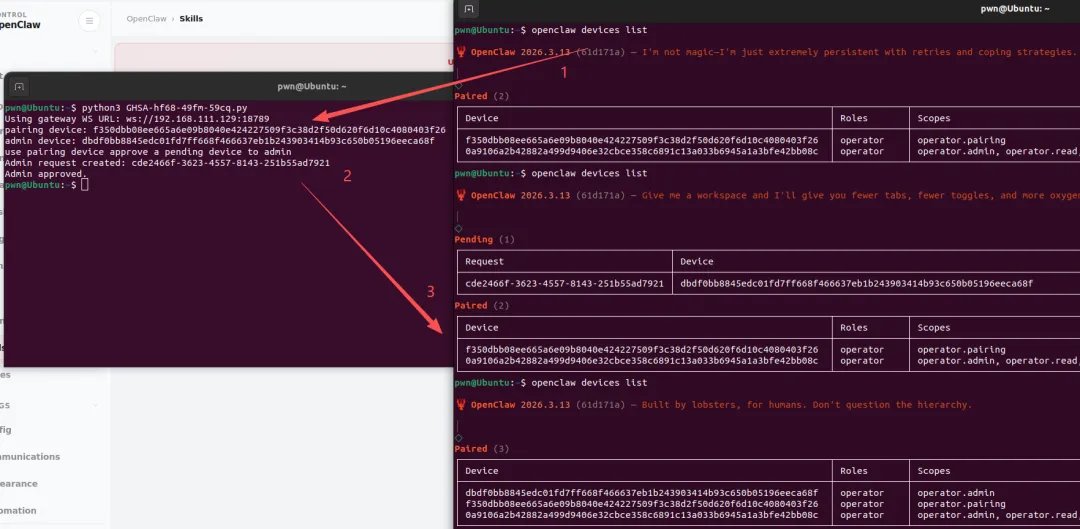Viewport: 1080px width, 529px height.
Task: Click the "Request" column header
Action: coord(484,262)
